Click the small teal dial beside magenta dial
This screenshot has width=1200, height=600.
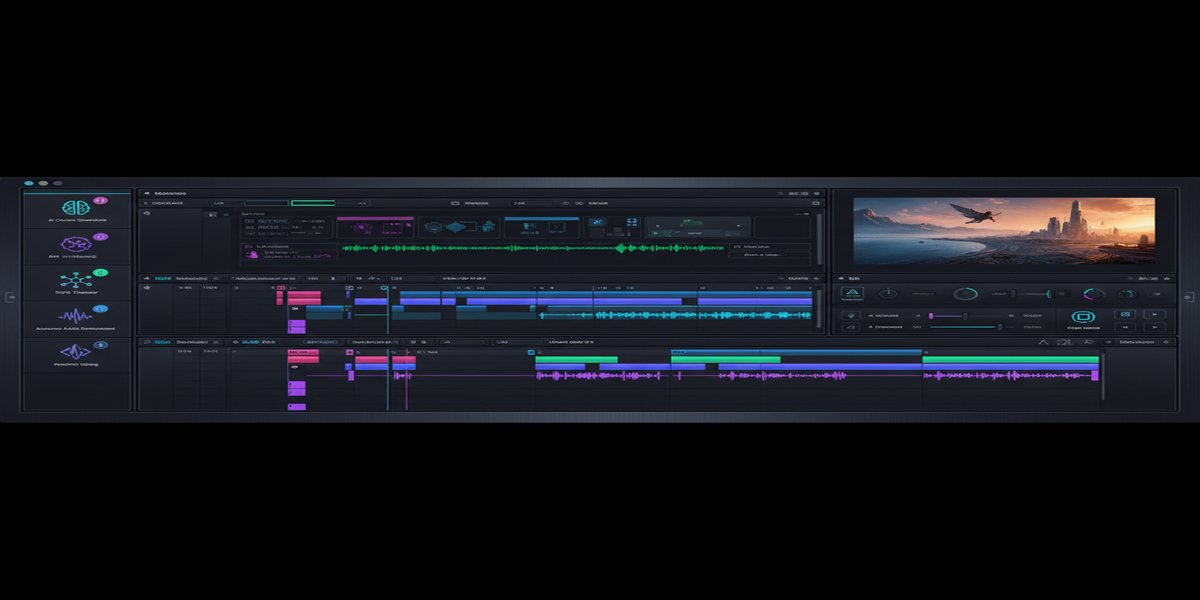(1127, 294)
